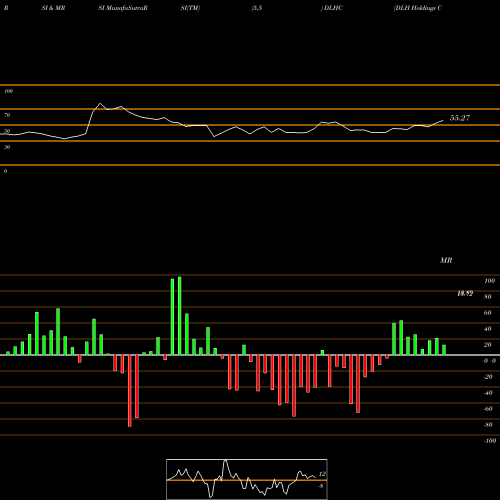
Task: Click the 'SI MunafaSutraR' header text
Action: pos(123,8)
